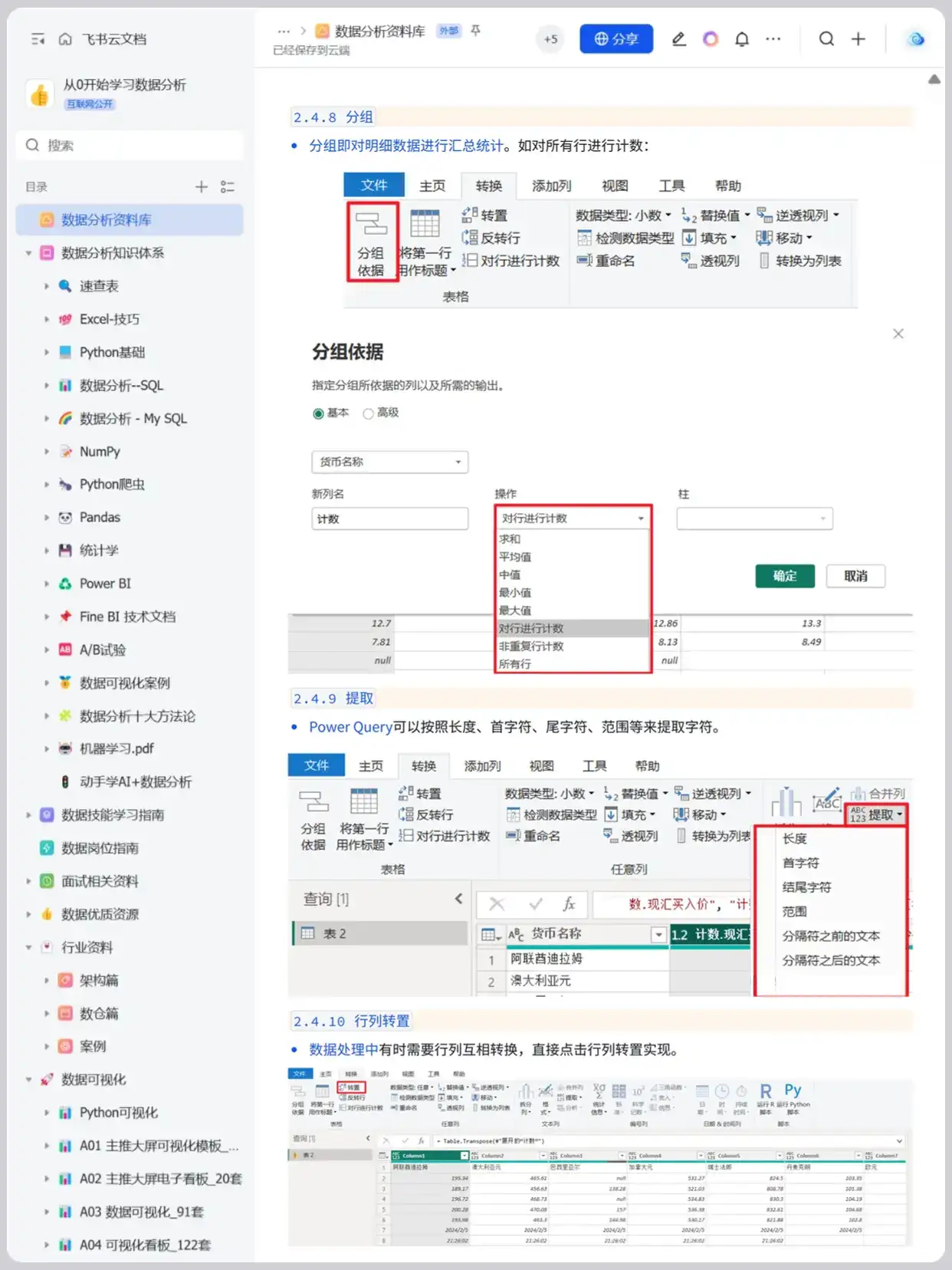
Task: Collapse the 行业资料 tree node
Action: [x=28, y=947]
